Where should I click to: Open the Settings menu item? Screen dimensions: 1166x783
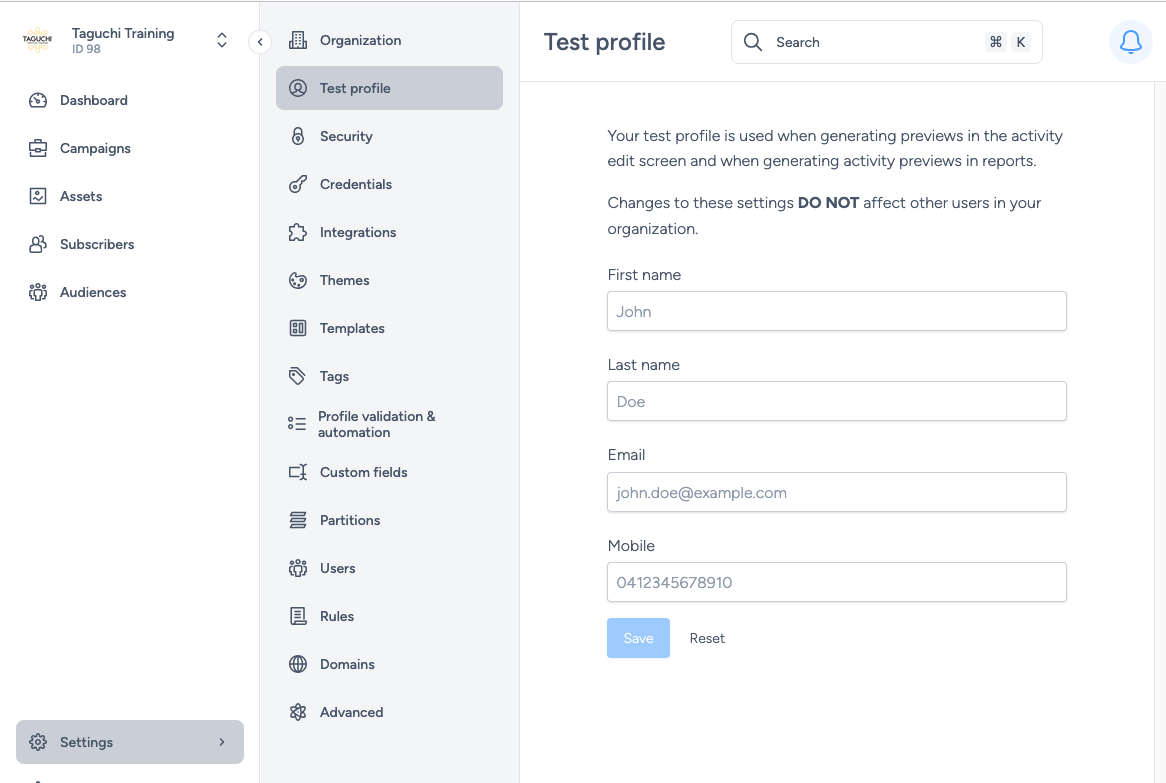point(129,742)
